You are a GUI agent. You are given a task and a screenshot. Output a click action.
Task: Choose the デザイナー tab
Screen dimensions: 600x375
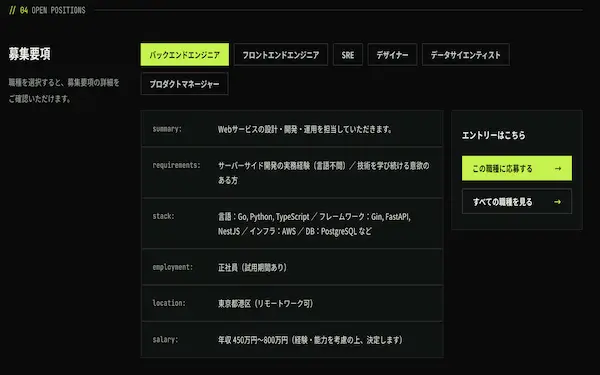click(x=392, y=55)
